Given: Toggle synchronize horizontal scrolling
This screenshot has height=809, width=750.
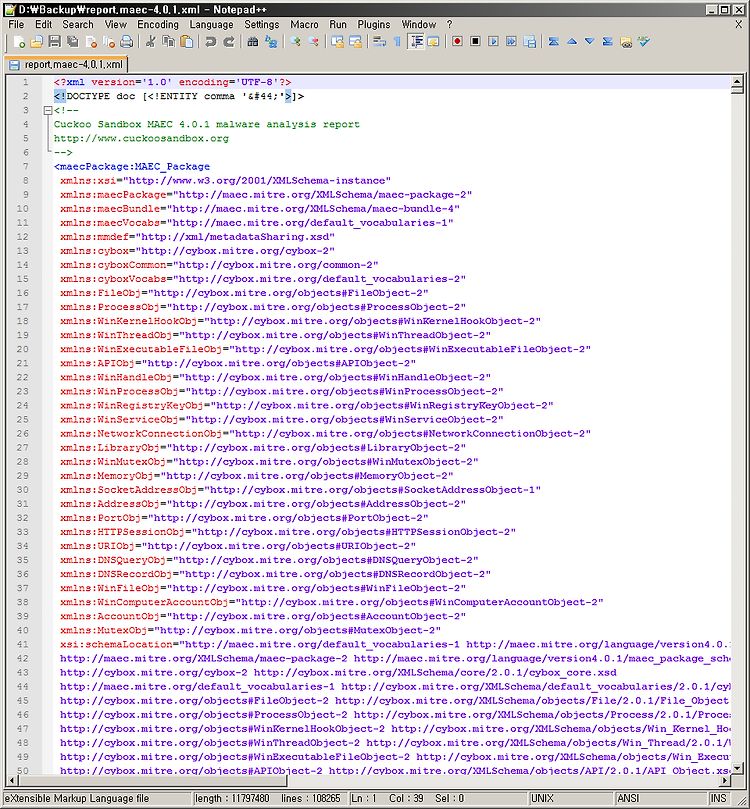Looking at the screenshot, I should pos(355,42).
